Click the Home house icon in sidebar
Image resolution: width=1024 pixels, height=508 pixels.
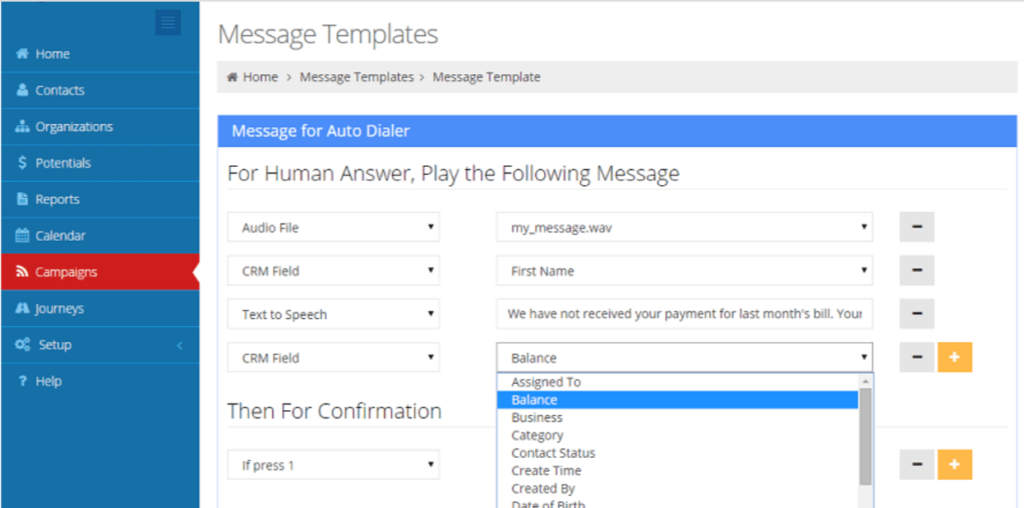(x=22, y=54)
